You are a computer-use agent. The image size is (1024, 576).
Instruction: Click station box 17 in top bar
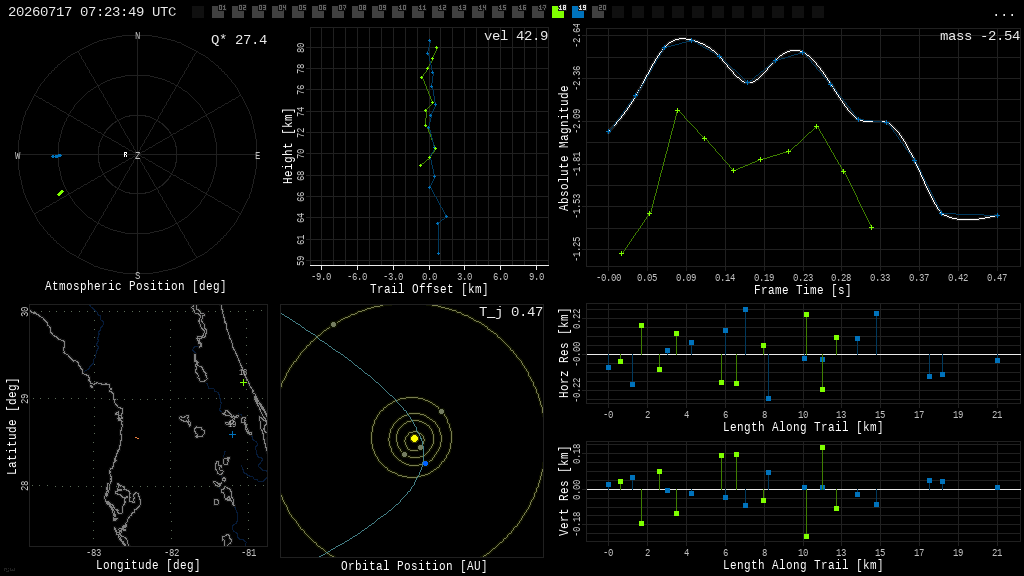[538, 12]
